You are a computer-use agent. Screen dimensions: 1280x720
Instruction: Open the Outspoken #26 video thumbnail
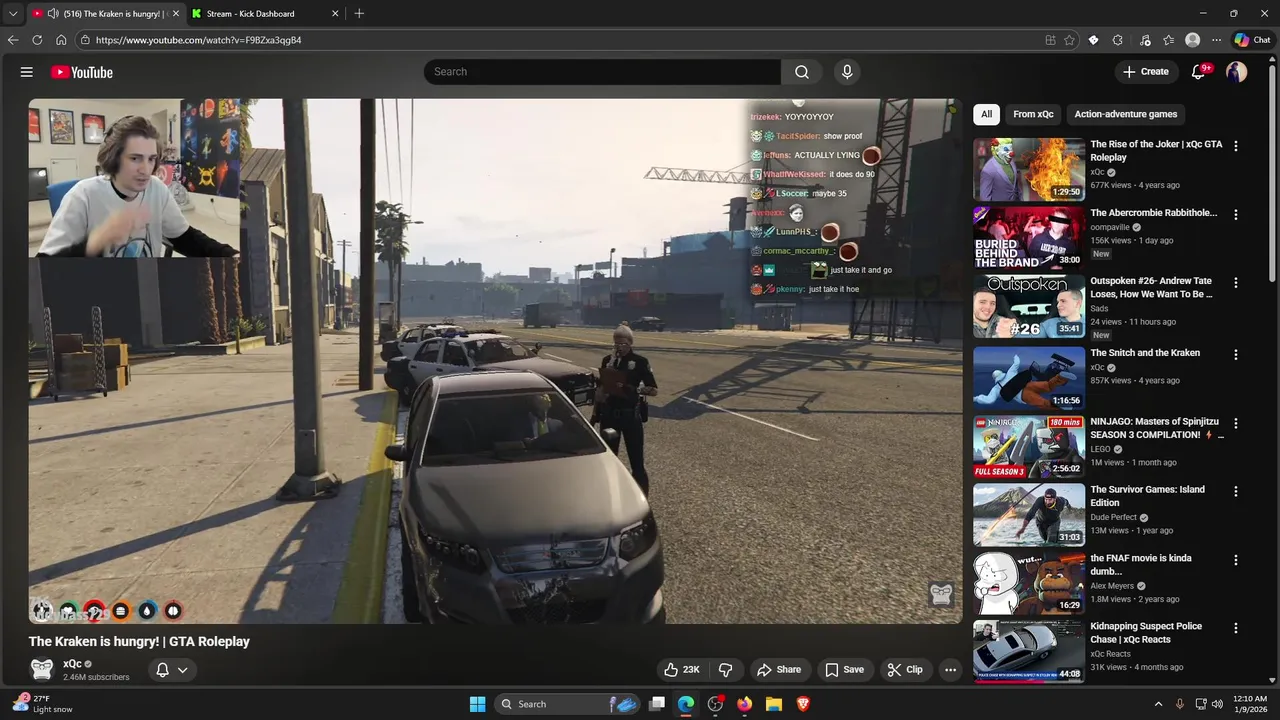1029,307
